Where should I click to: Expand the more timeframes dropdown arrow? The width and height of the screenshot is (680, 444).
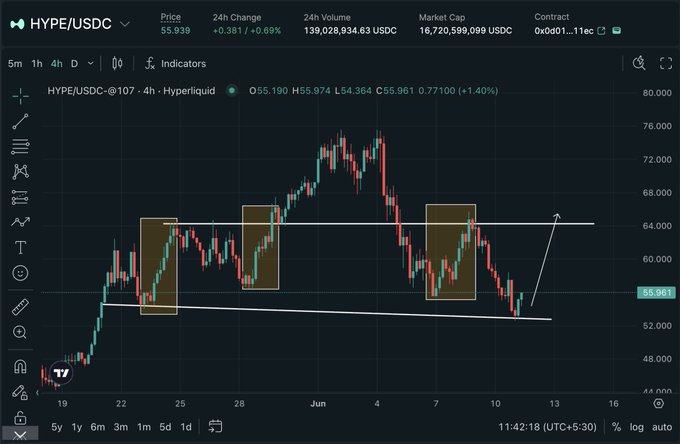[90, 63]
